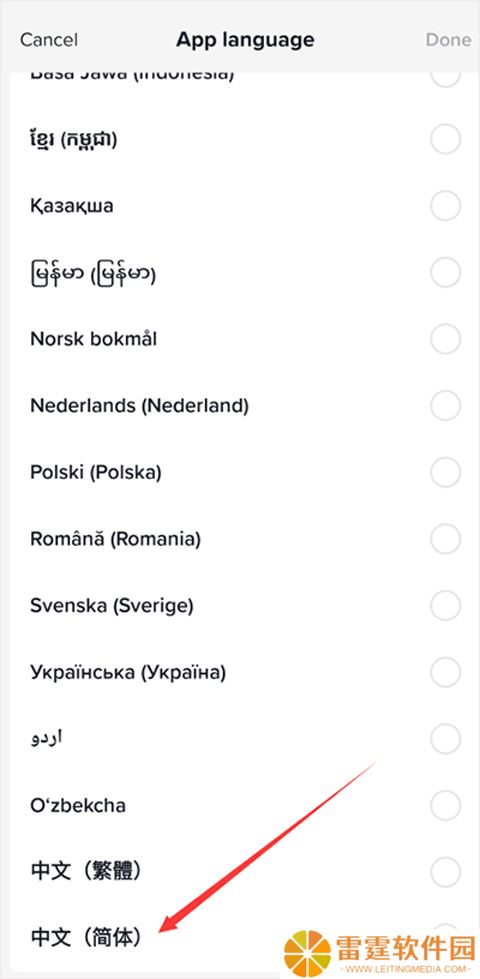Select the Қазақша radio button
This screenshot has height=979, width=480.
coord(446,206)
